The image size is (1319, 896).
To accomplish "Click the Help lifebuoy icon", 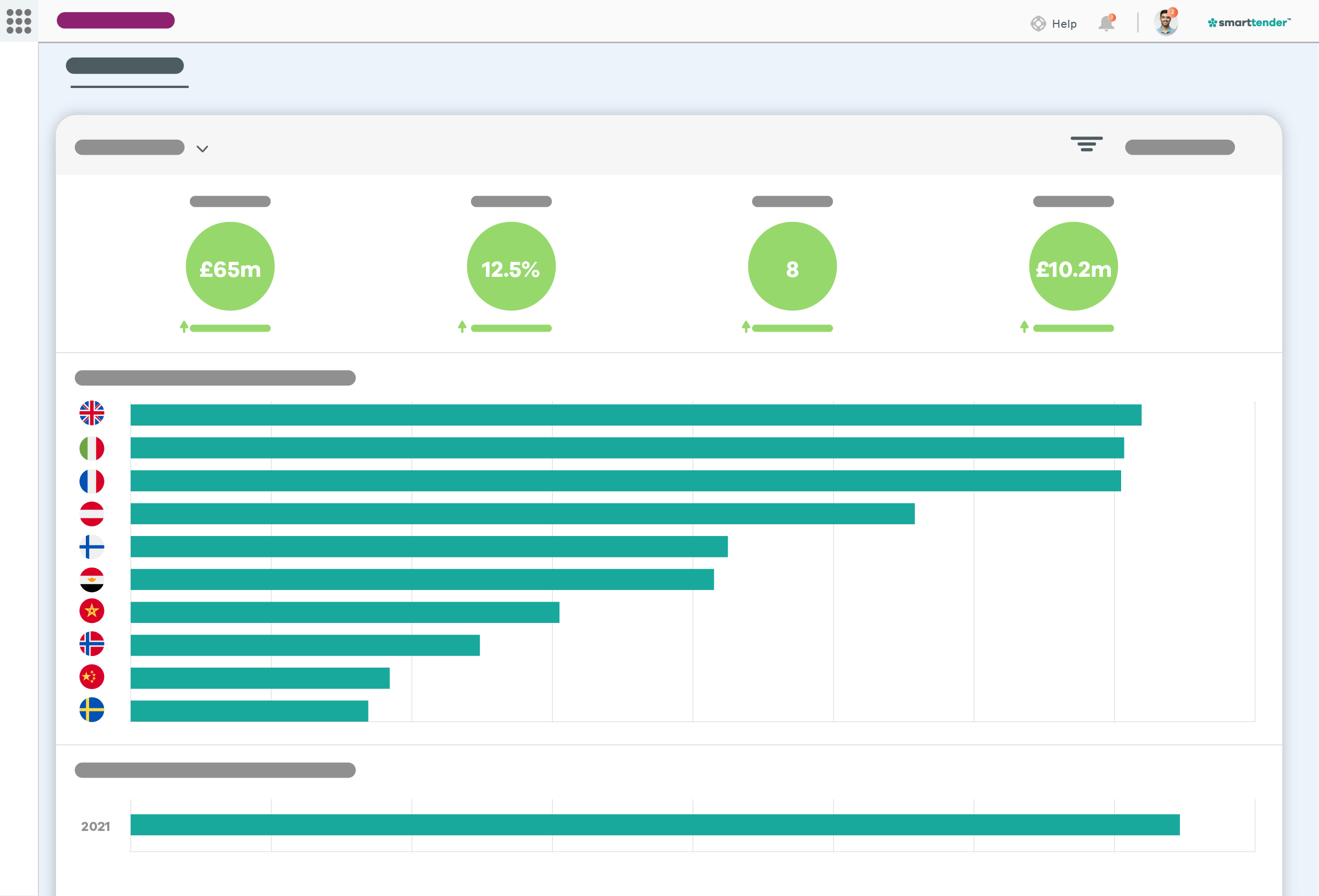I will 1038,23.
